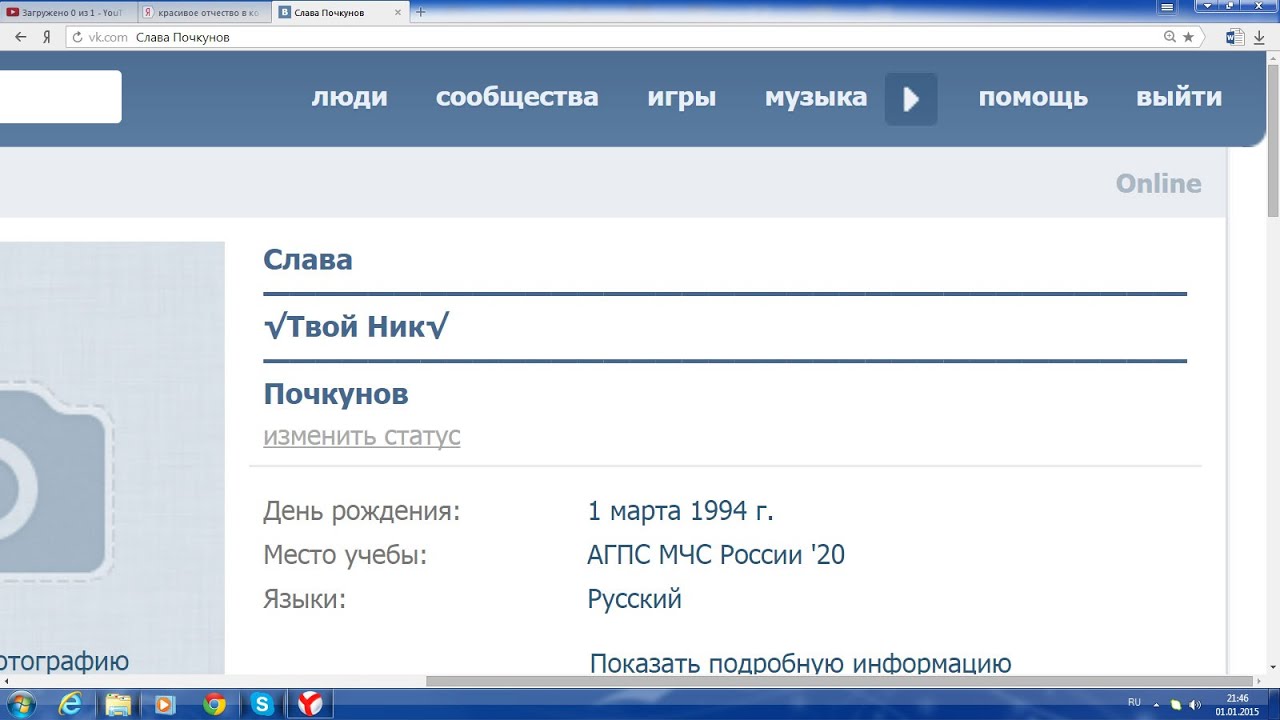Viewport: 1280px width, 720px height.
Task: Switch to 'красивое отчество' Yandex tab
Action: [x=202, y=13]
